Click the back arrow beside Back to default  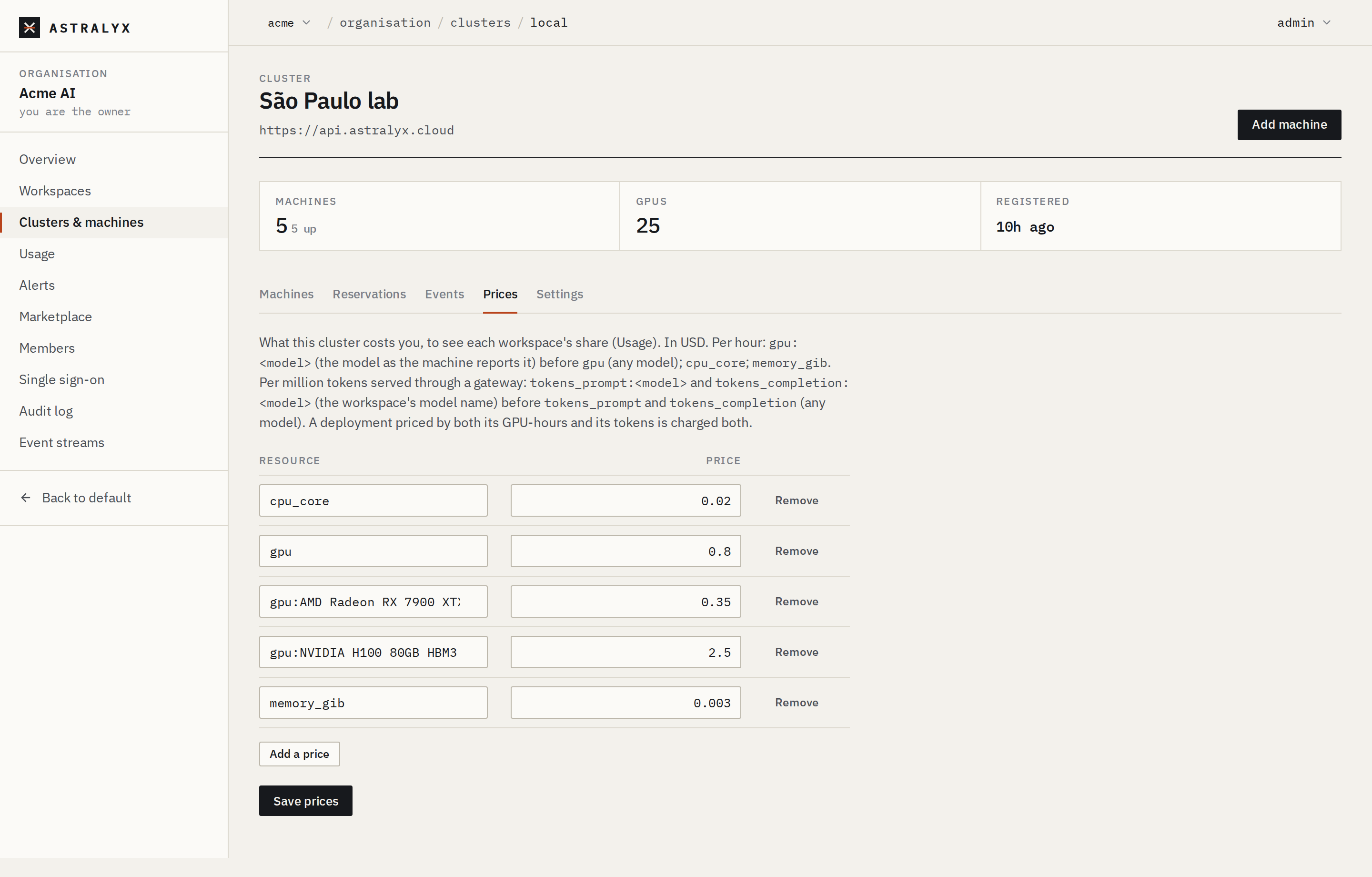tap(26, 498)
